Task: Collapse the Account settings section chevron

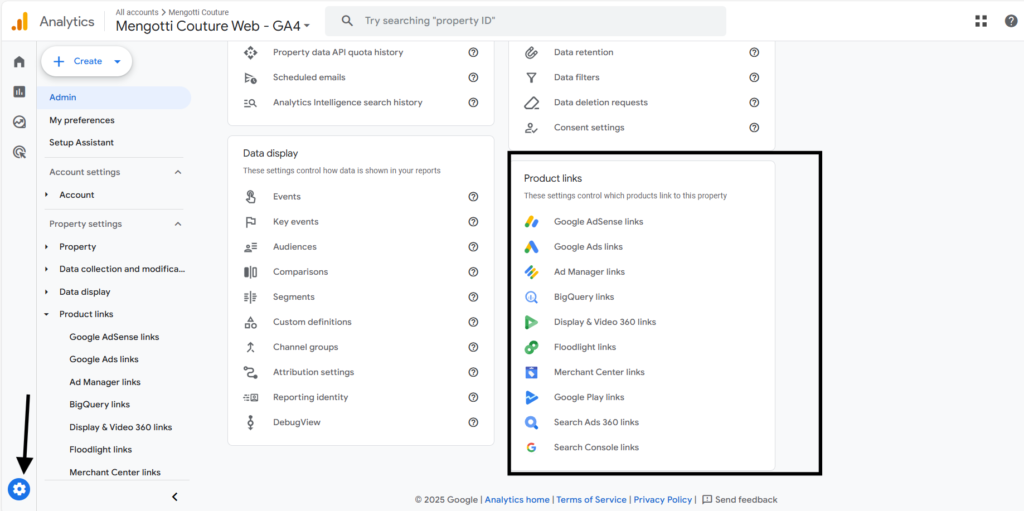Action: (178, 172)
